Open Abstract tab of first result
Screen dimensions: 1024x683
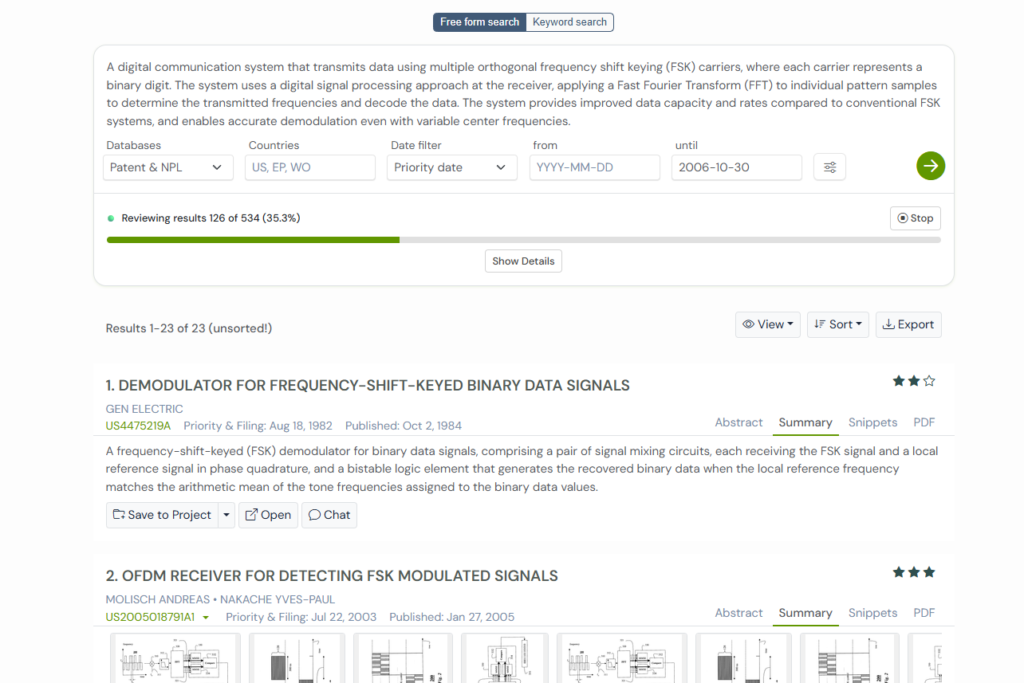point(738,423)
